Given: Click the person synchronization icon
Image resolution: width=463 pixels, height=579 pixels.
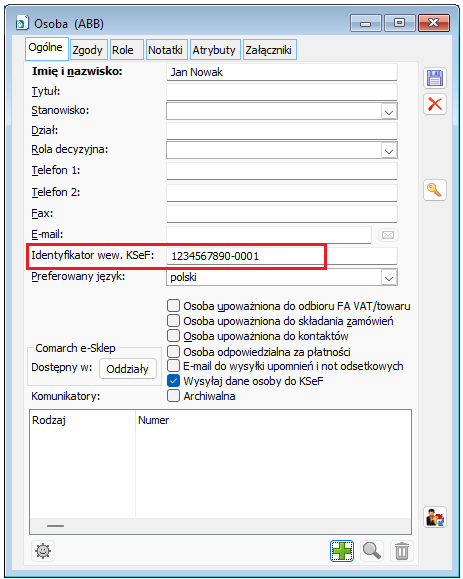Looking at the screenshot, I should coord(435,517).
